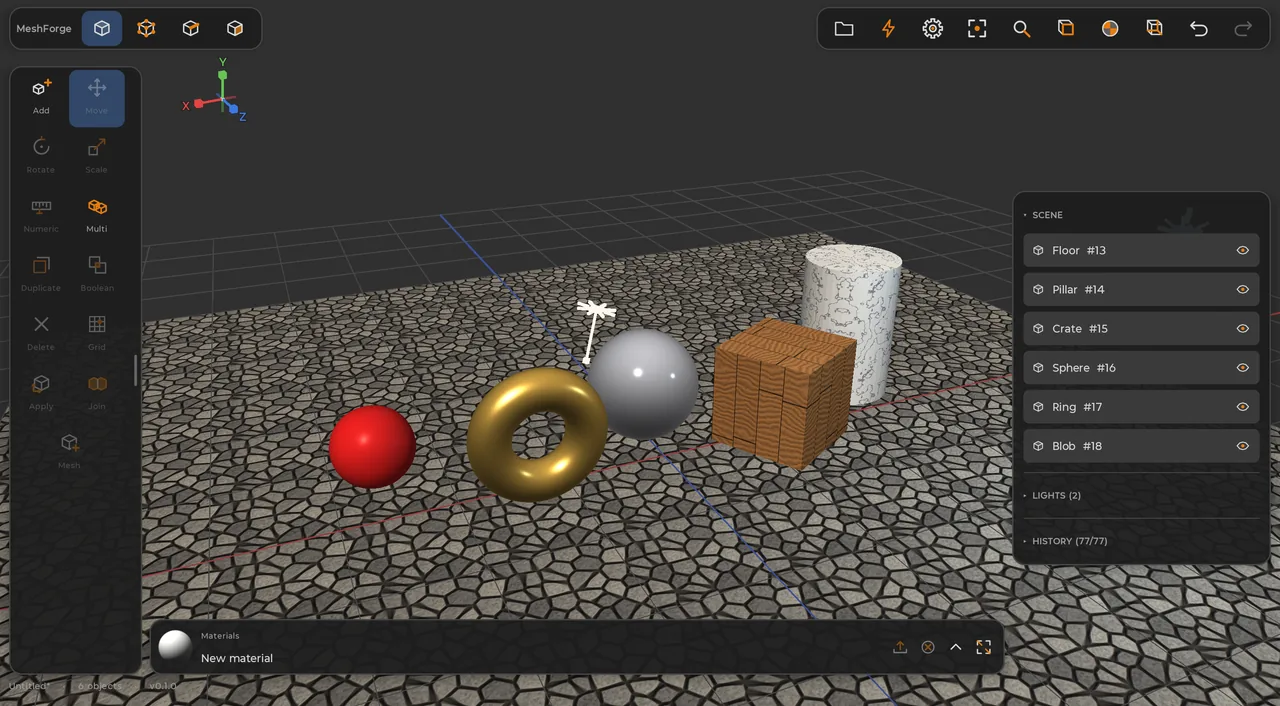The height and width of the screenshot is (706, 1280).
Task: Open the settings gear
Action: click(932, 29)
